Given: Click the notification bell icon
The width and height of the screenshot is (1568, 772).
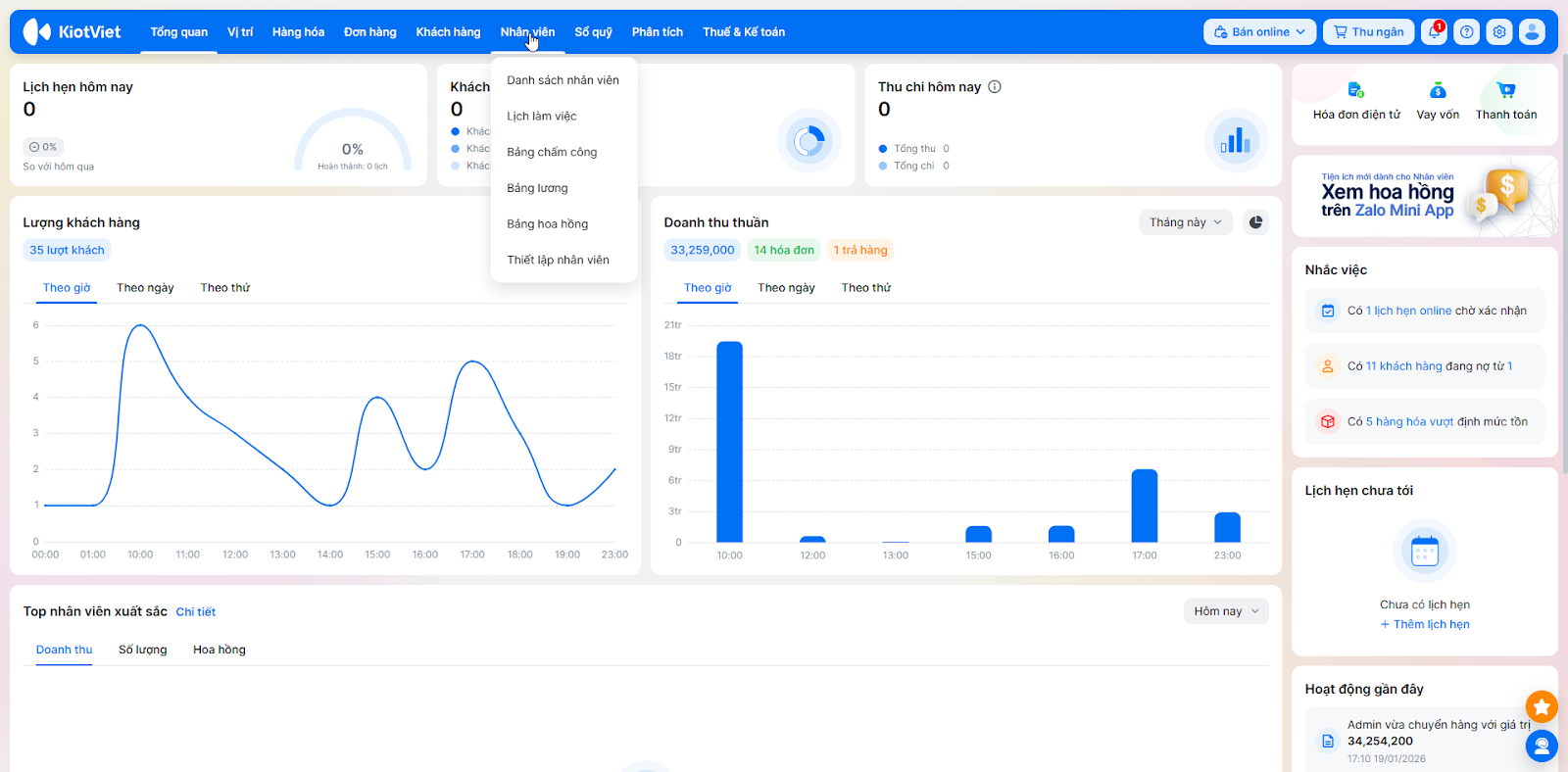Looking at the screenshot, I should click(1435, 32).
